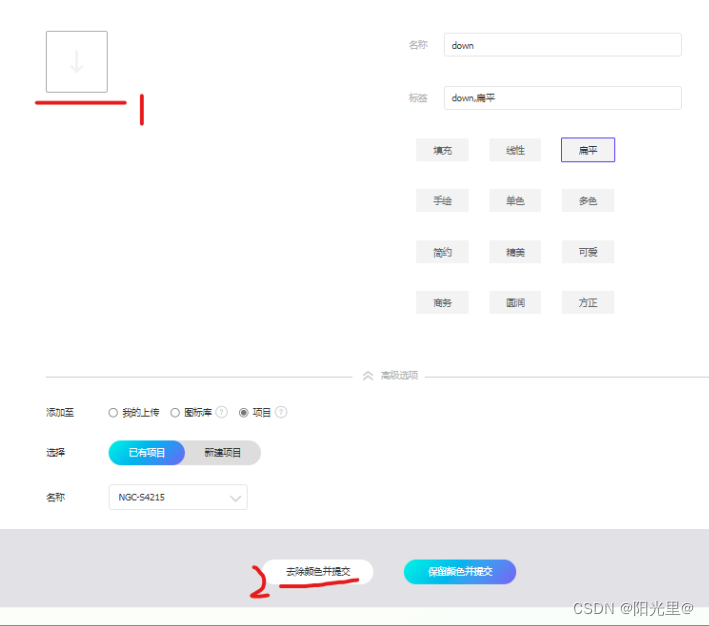Viewport: 709px width, 626px height.
Task: Select the 商务 style tag
Action: click(x=442, y=302)
